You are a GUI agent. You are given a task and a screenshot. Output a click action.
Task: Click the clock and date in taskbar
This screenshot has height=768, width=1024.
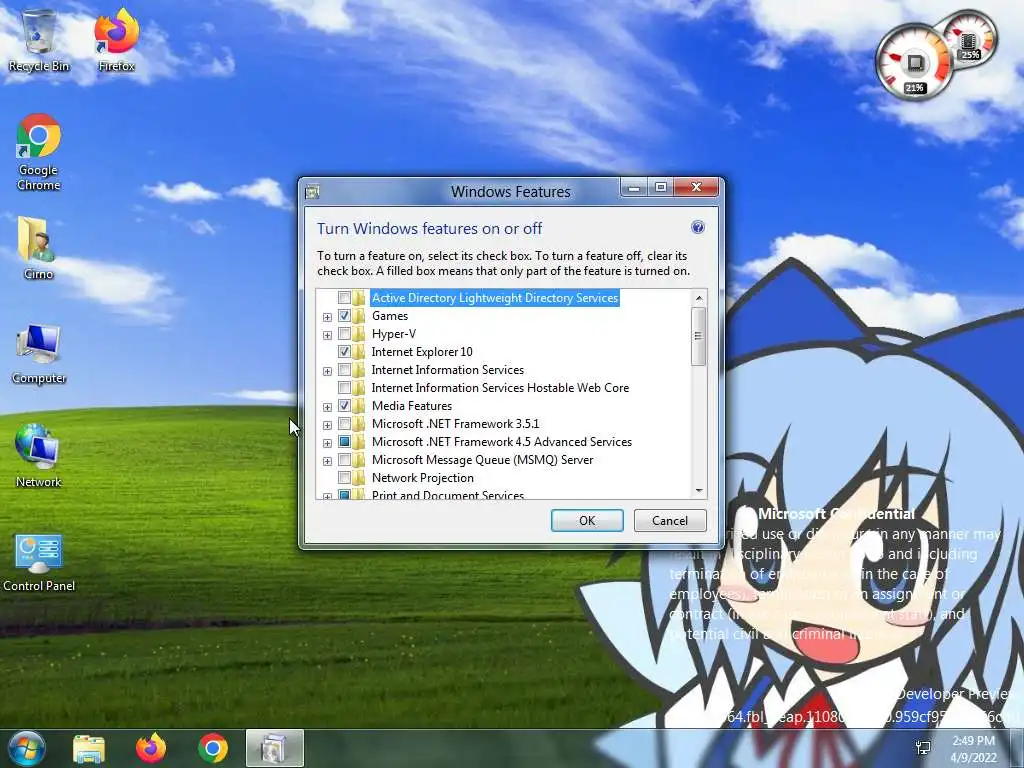[x=973, y=748]
